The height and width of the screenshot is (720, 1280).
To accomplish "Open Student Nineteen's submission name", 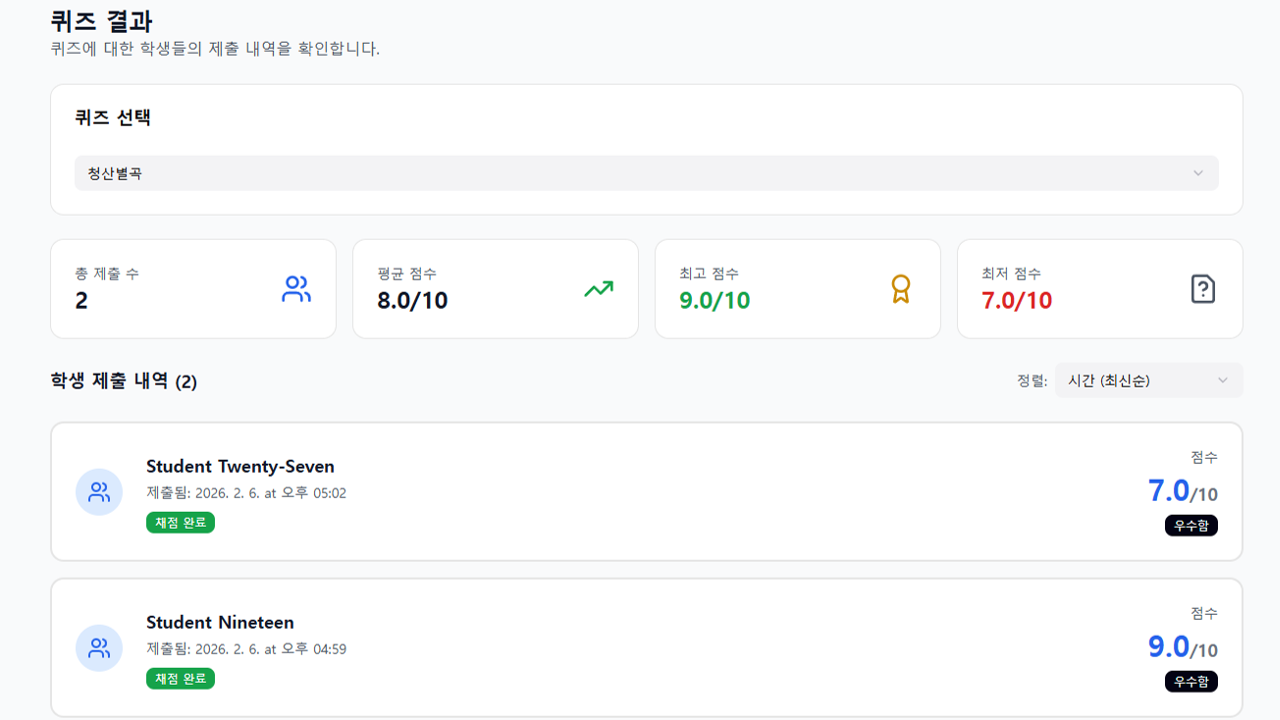I will click(220, 622).
